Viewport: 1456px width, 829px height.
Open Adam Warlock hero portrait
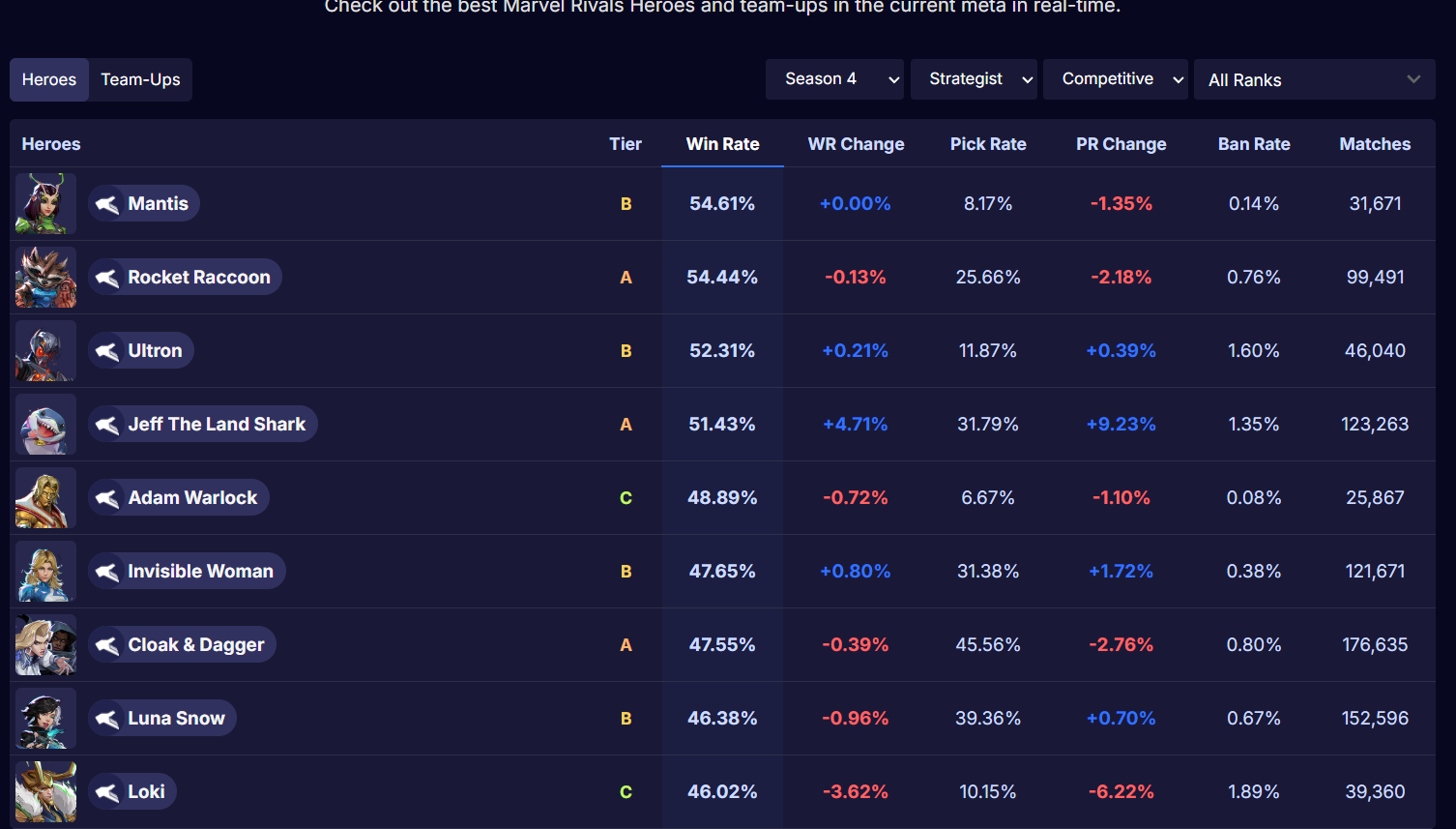click(45, 497)
